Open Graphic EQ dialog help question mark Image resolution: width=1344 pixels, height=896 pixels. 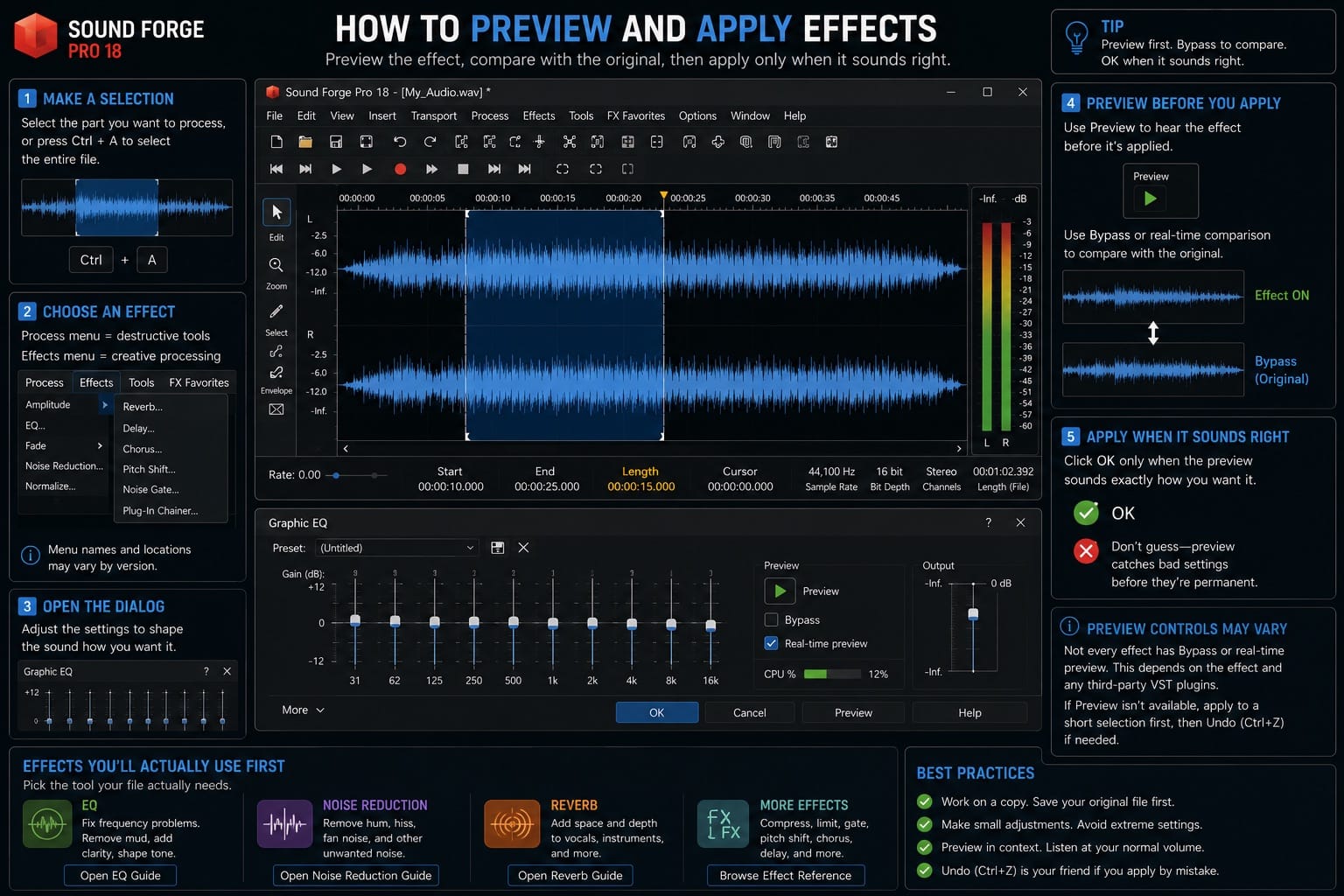989,522
